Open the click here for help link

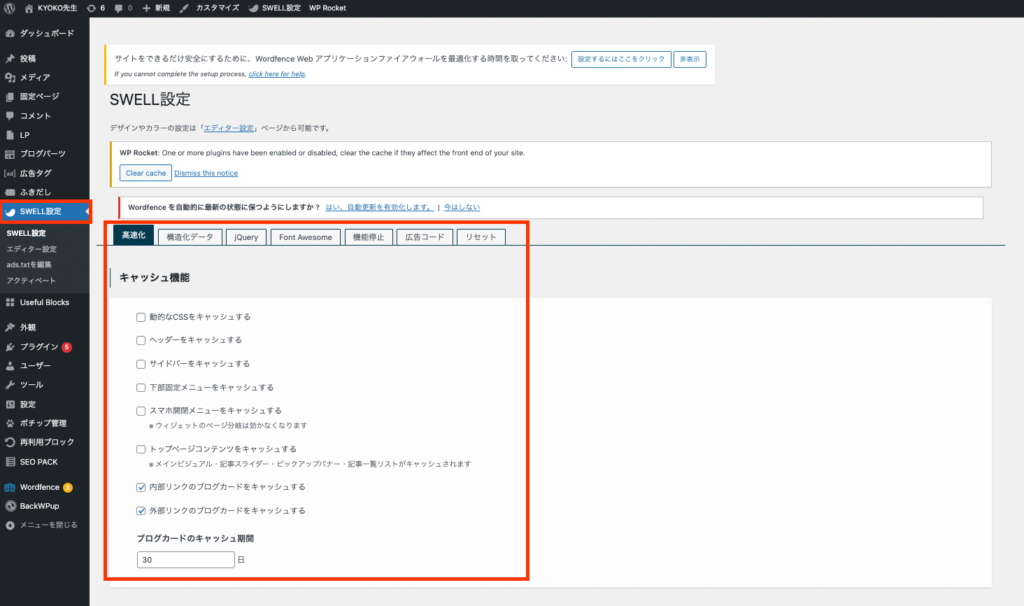coord(277,74)
